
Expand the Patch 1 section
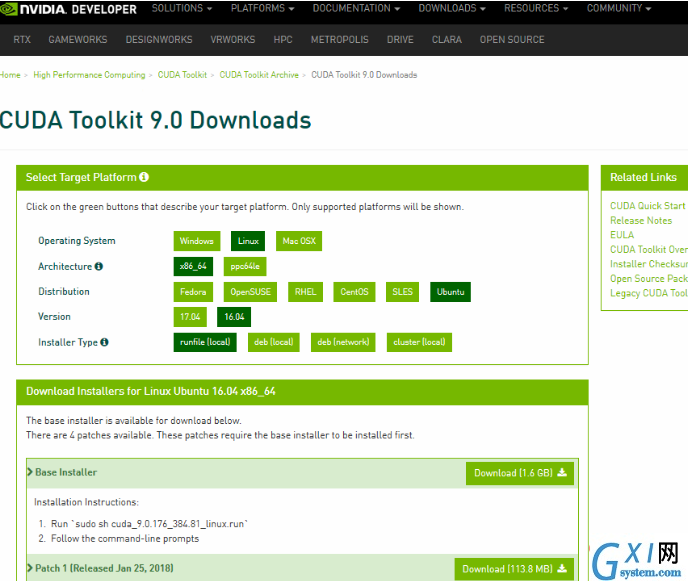point(100,568)
